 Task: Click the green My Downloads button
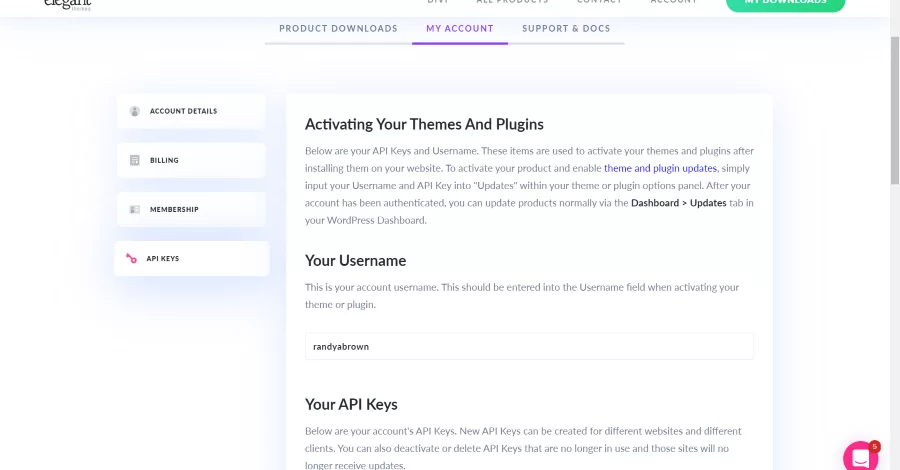[785, 5]
